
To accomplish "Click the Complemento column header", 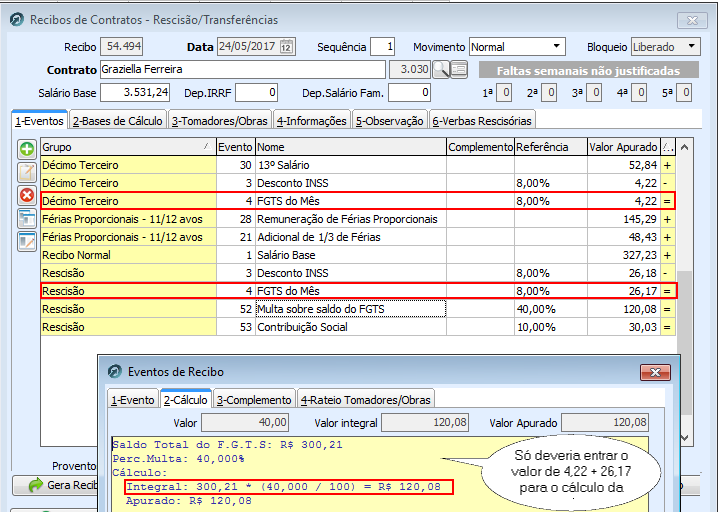I will 480,147.
